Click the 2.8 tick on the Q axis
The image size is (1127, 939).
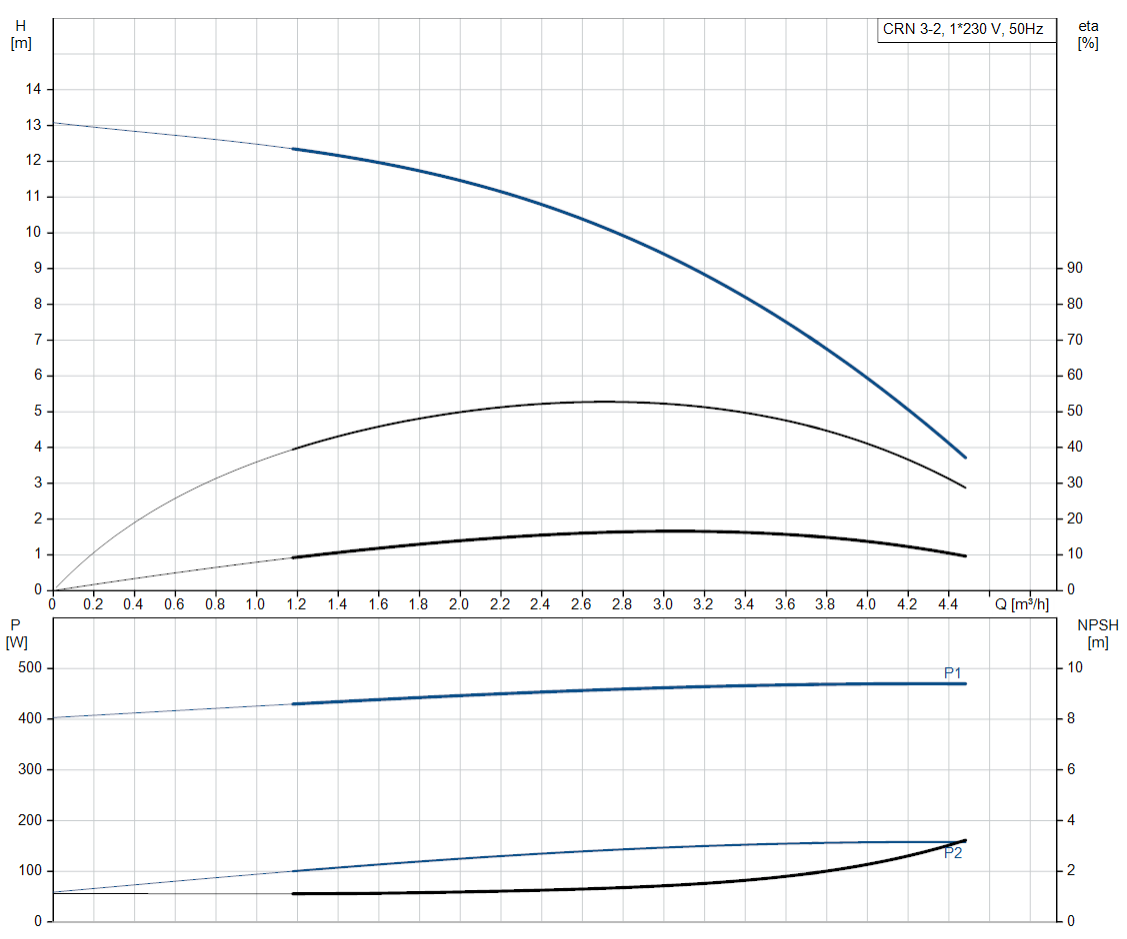[622, 604]
